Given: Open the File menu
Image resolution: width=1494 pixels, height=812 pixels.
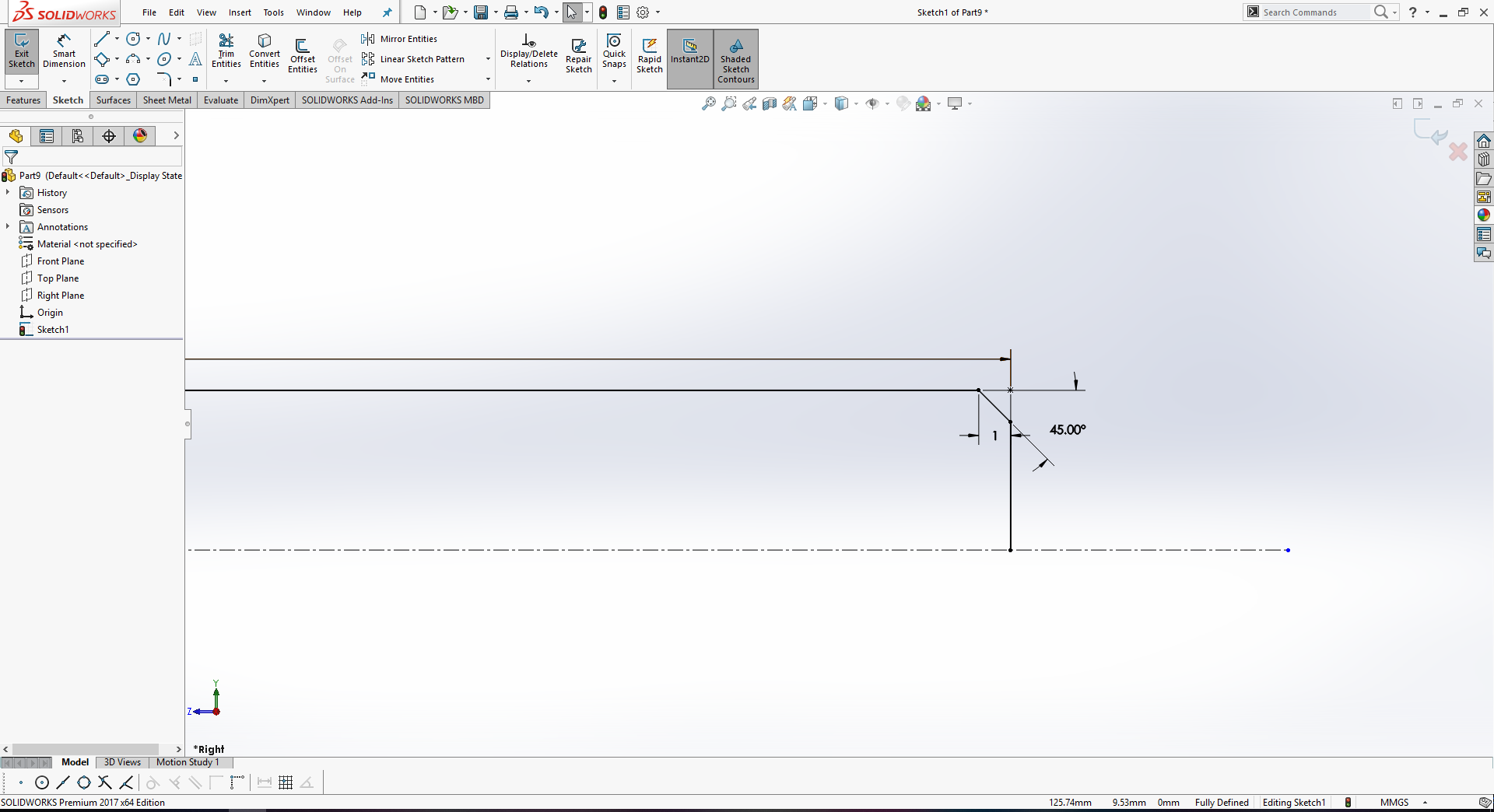Looking at the screenshot, I should click(x=149, y=12).
